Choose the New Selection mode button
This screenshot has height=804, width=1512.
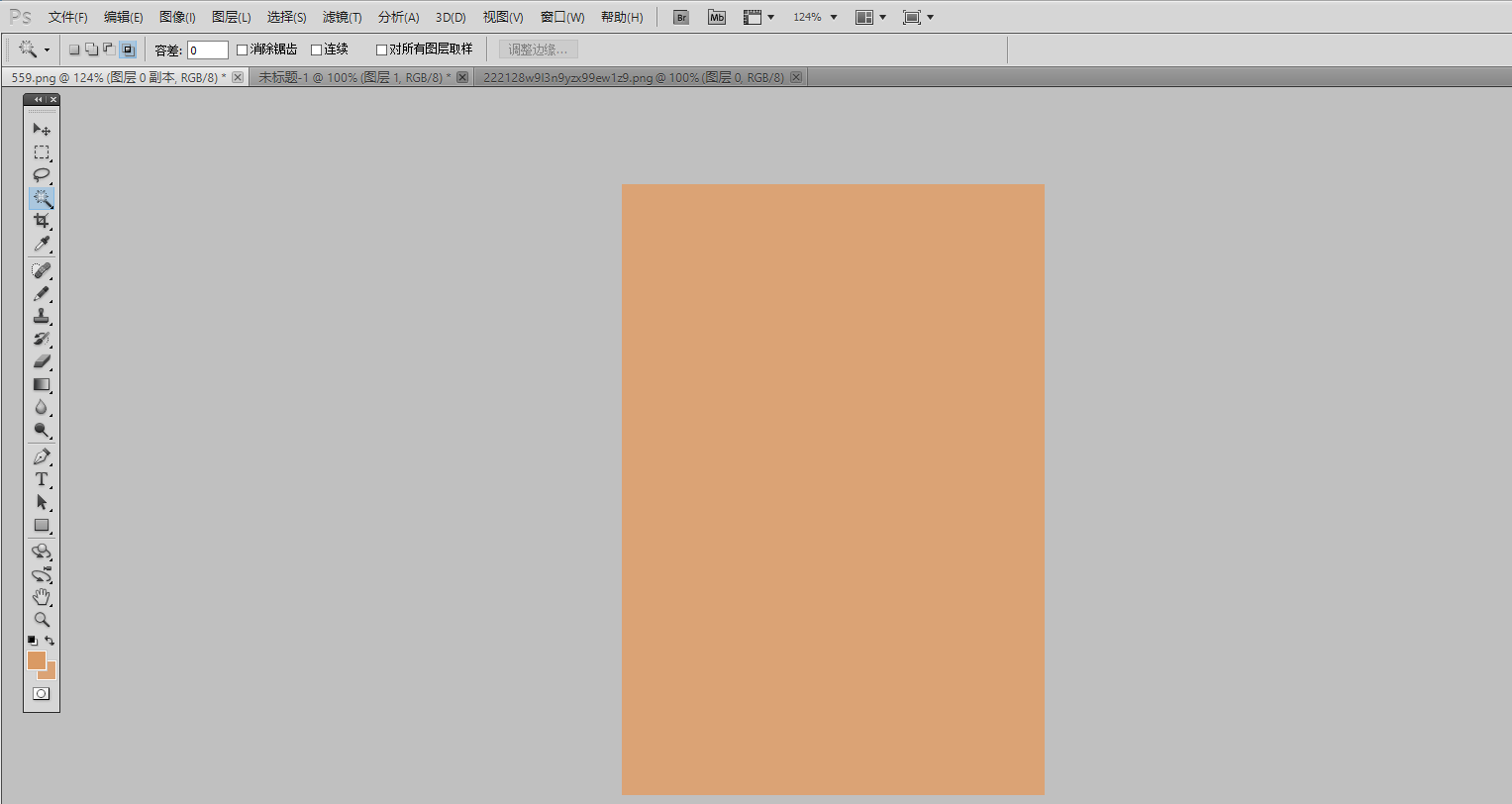point(74,50)
